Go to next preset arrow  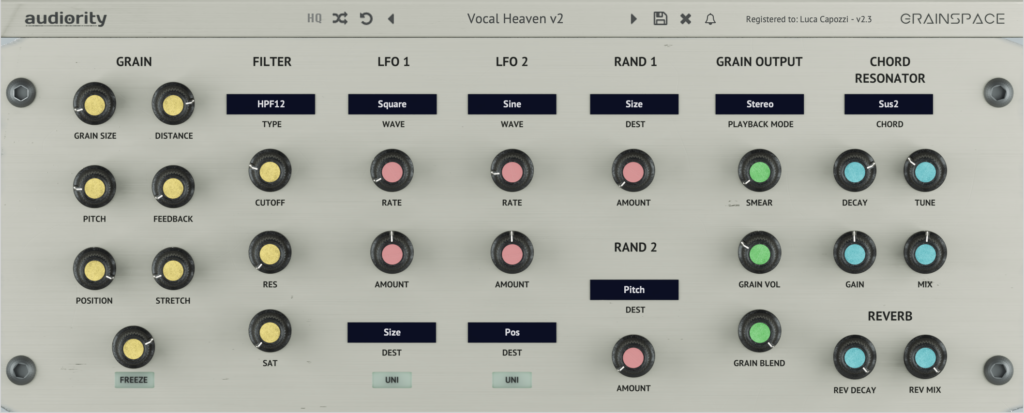[x=633, y=19]
